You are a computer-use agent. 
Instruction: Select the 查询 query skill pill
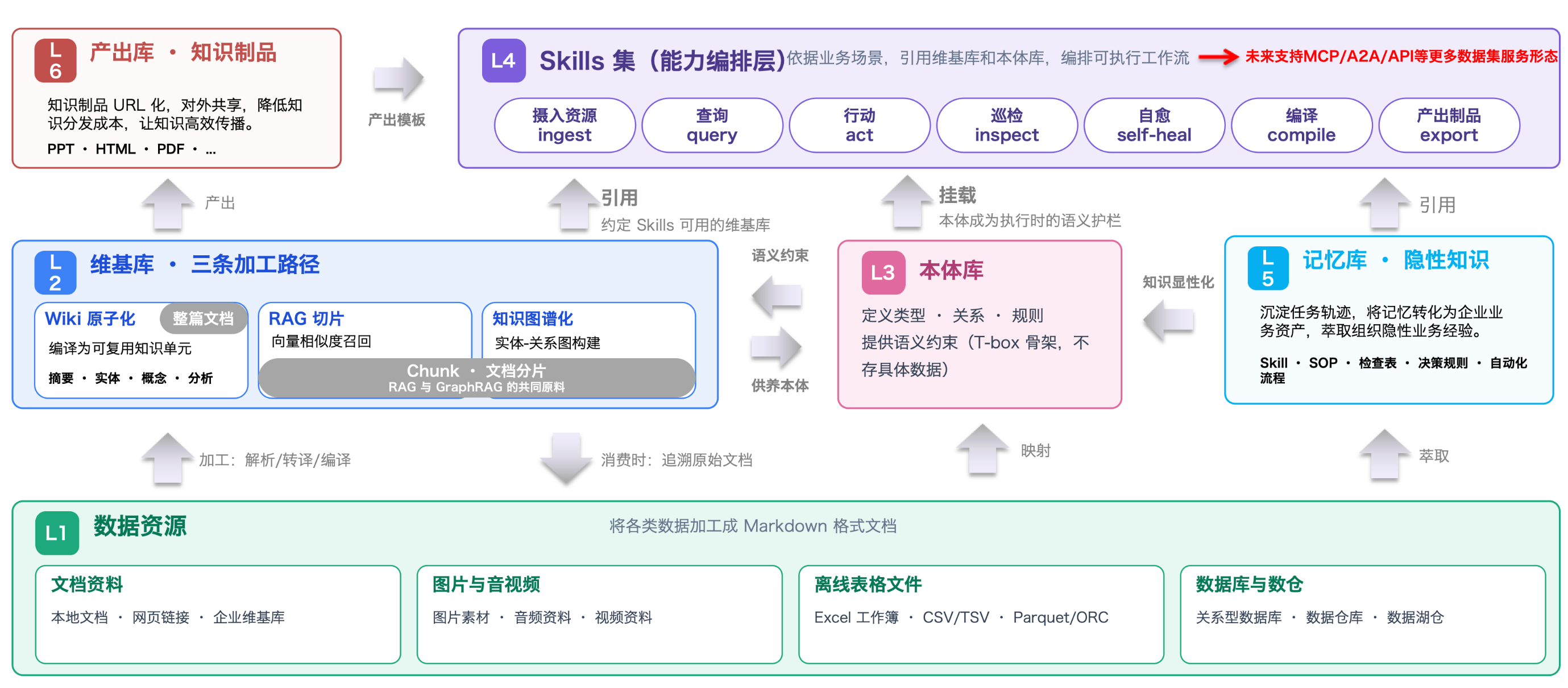coord(712,125)
